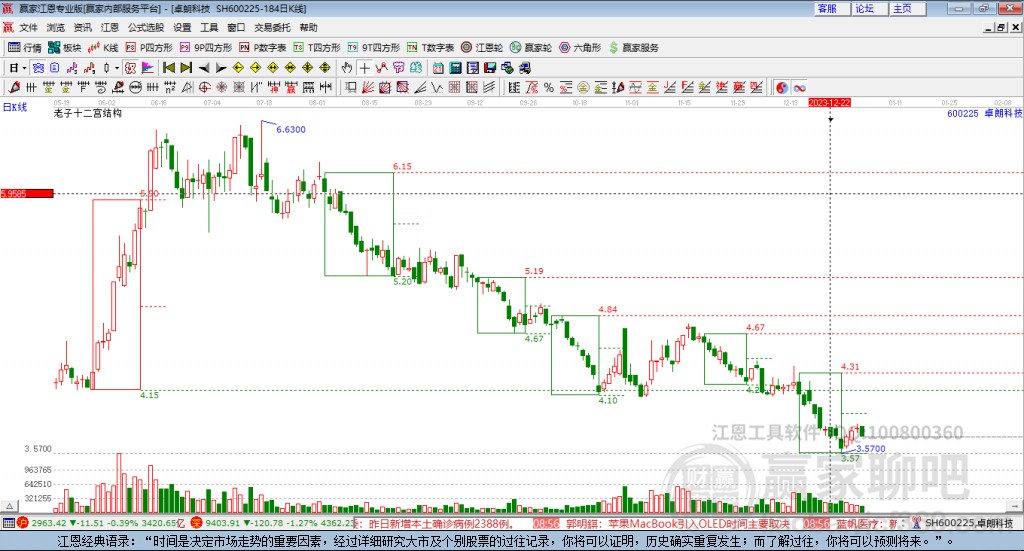Click the 深 index 9403.91 status entry
Screen dimensions: 1024x551
pyautogui.click(x=273, y=523)
